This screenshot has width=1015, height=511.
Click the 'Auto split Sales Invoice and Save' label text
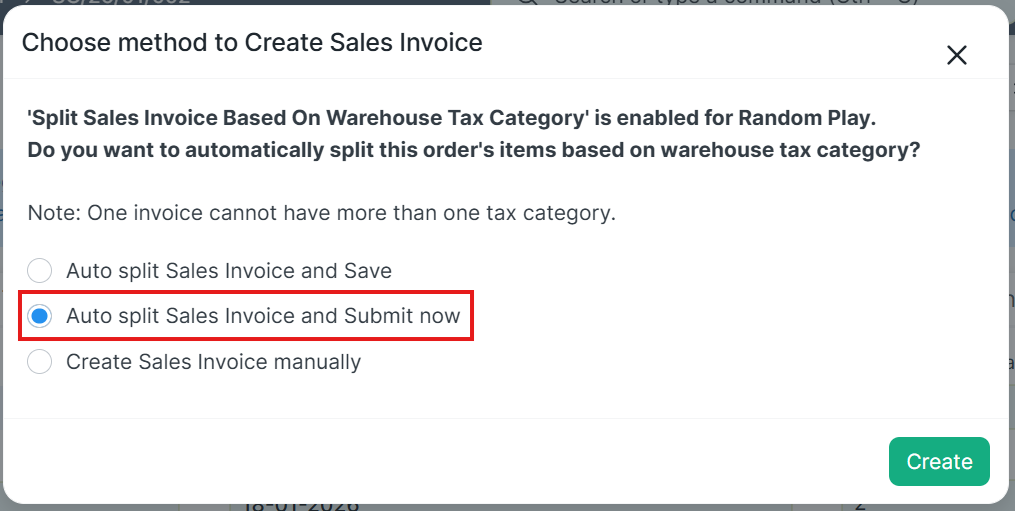[228, 271]
